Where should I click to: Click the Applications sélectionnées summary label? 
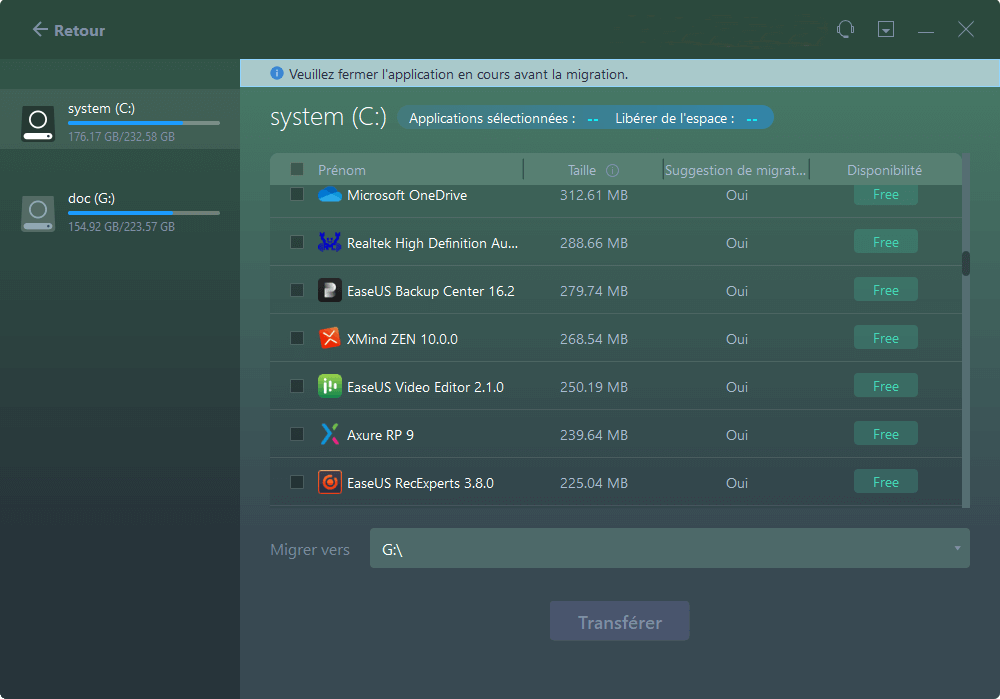click(x=492, y=119)
